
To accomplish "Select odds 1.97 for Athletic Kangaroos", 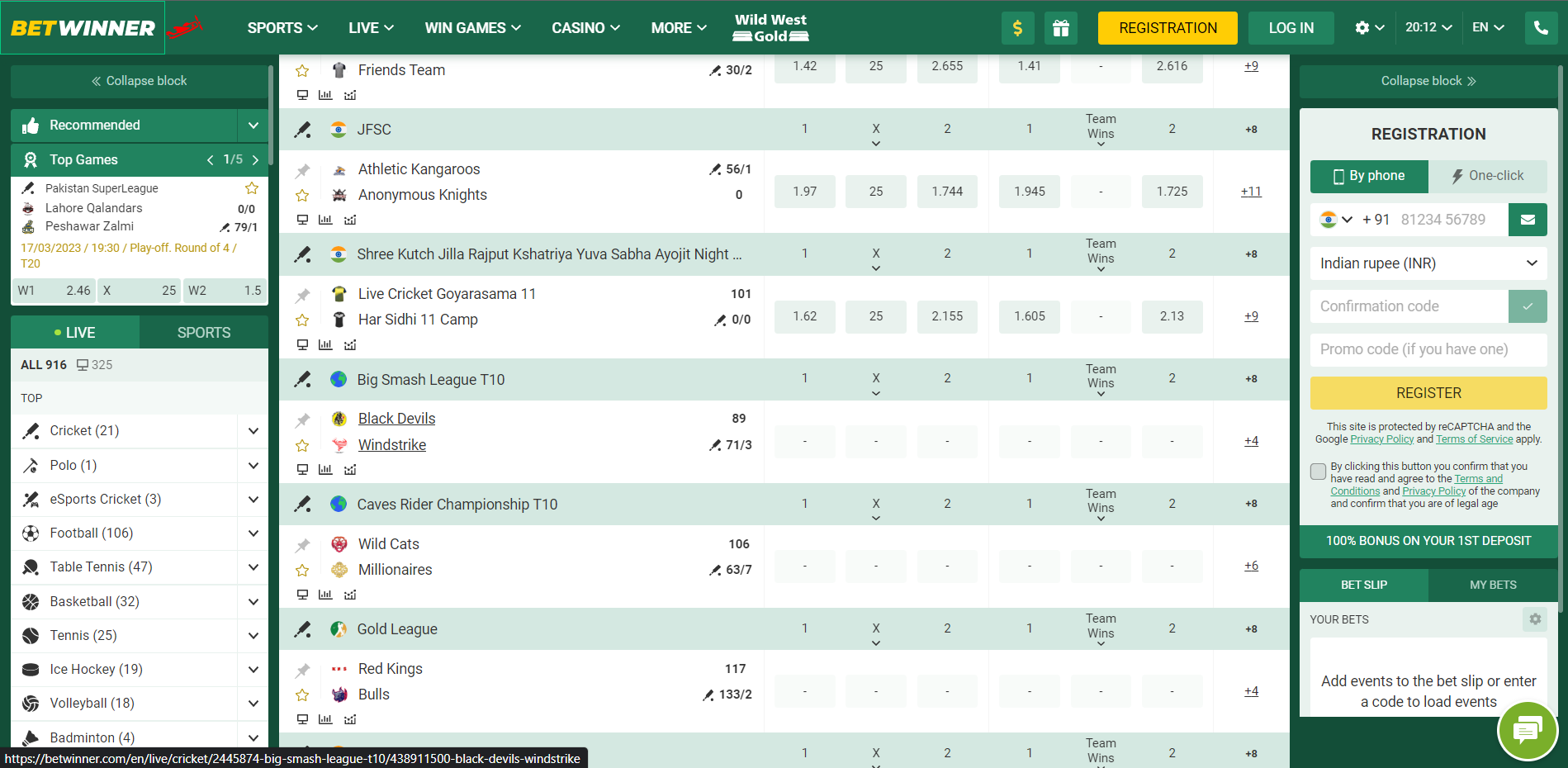I will click(804, 192).
